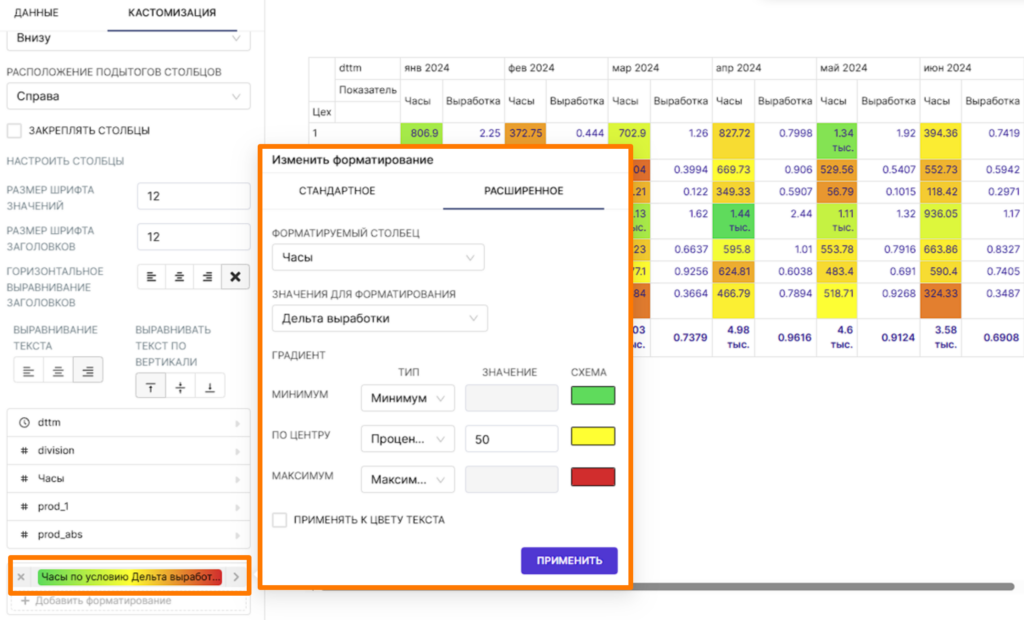Open column subtotal position dropdown Справа
This screenshot has width=1024, height=620.
pyautogui.click(x=129, y=96)
